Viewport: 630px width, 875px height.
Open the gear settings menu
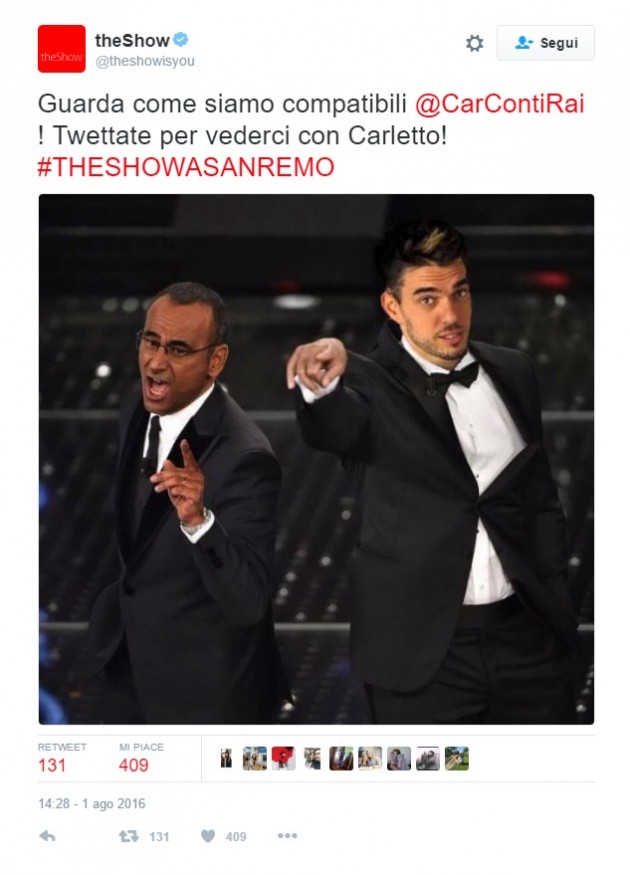474,43
